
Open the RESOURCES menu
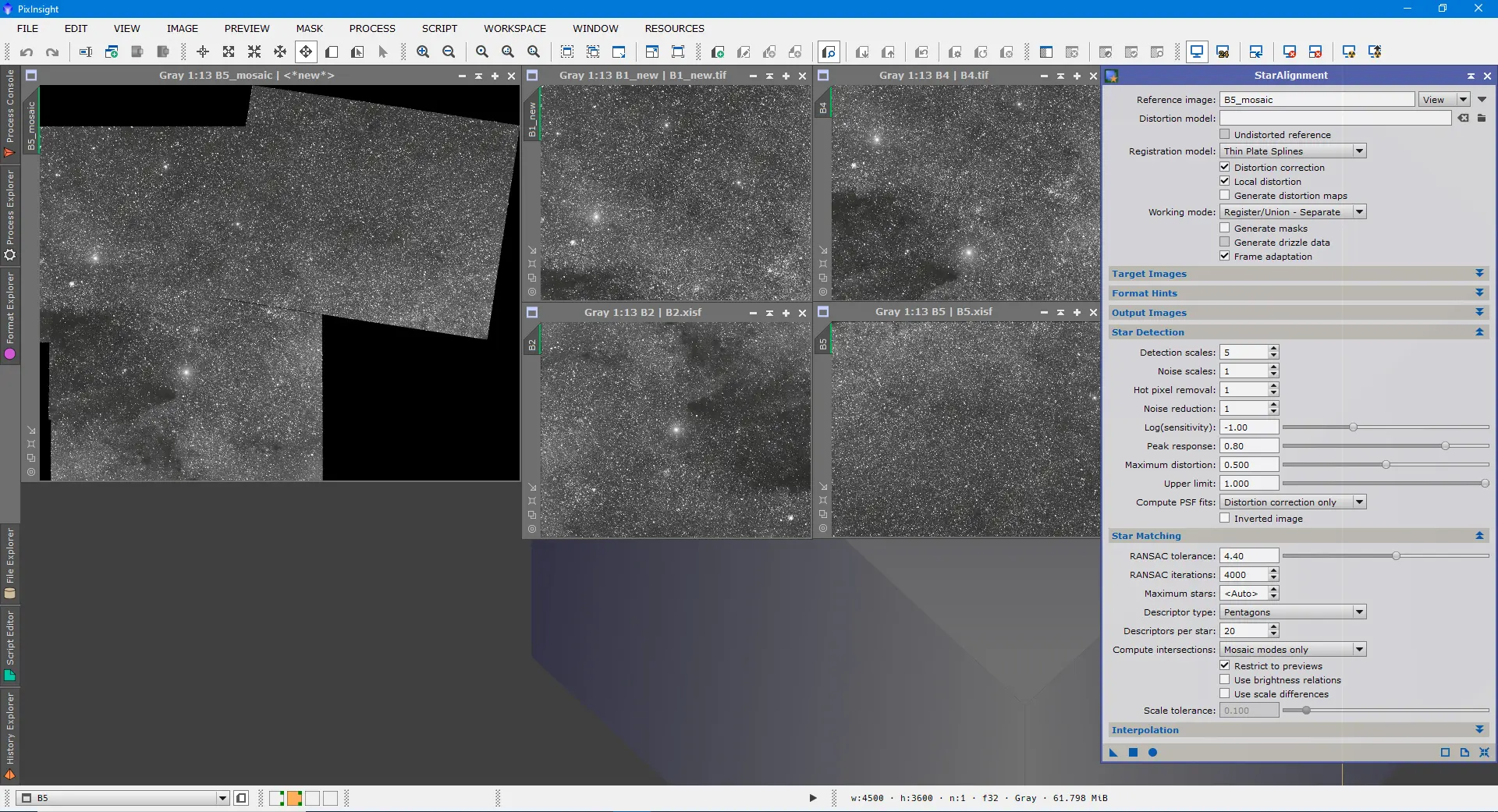674,28
